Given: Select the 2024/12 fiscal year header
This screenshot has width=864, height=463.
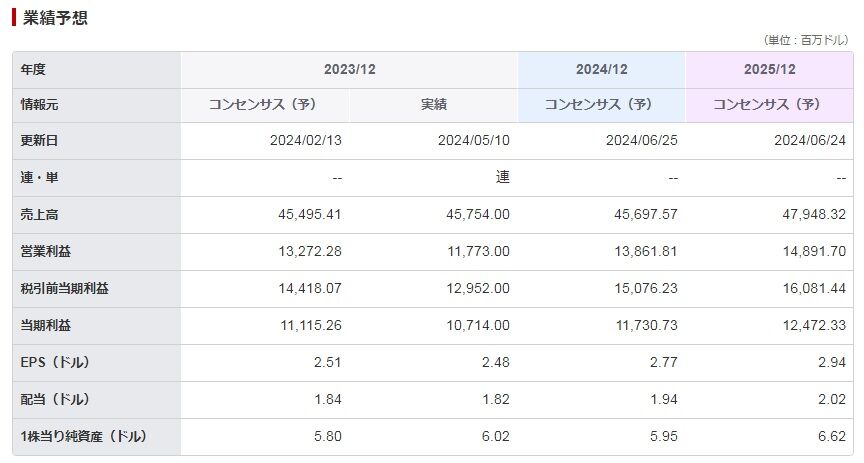Looking at the screenshot, I should (x=602, y=69).
